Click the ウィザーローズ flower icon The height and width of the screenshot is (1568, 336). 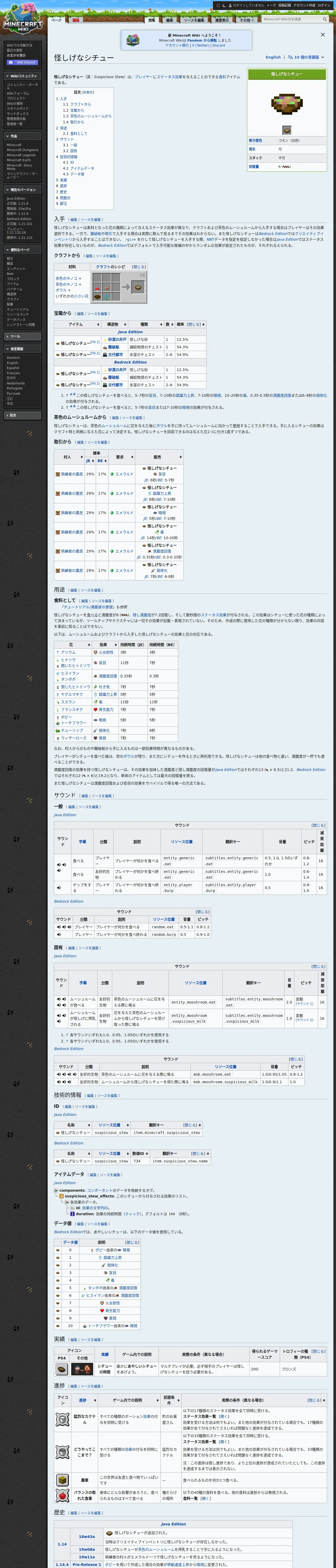tap(58, 738)
